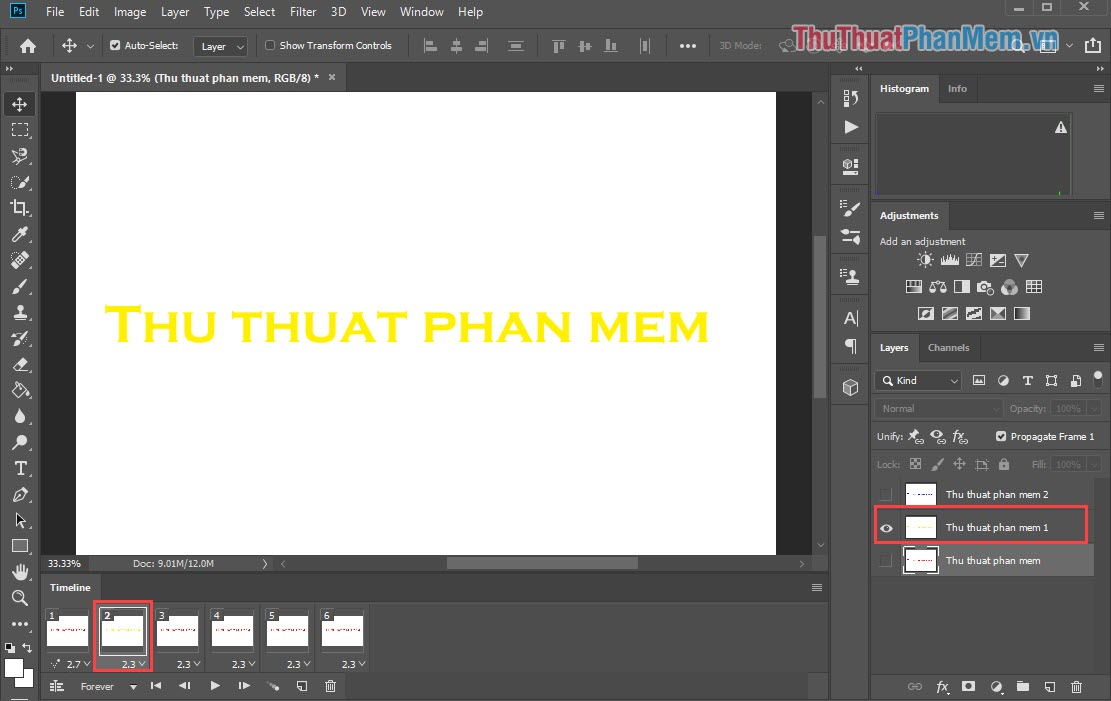Select the Zoom tool
Screen dimensions: 1111x701
click(x=20, y=599)
